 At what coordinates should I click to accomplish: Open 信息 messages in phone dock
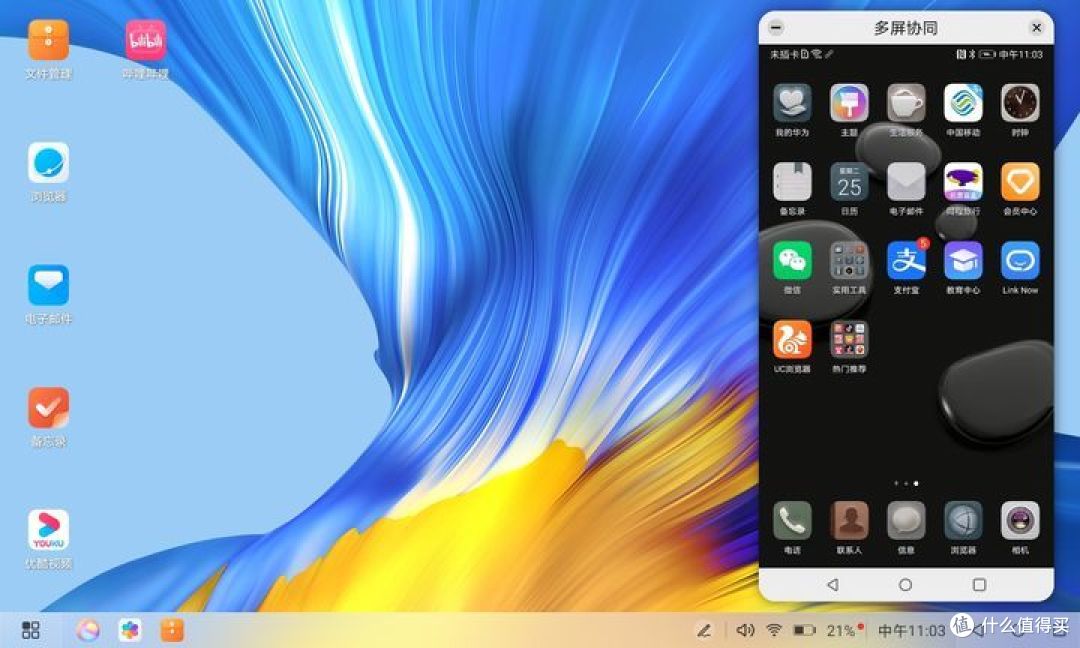906,521
